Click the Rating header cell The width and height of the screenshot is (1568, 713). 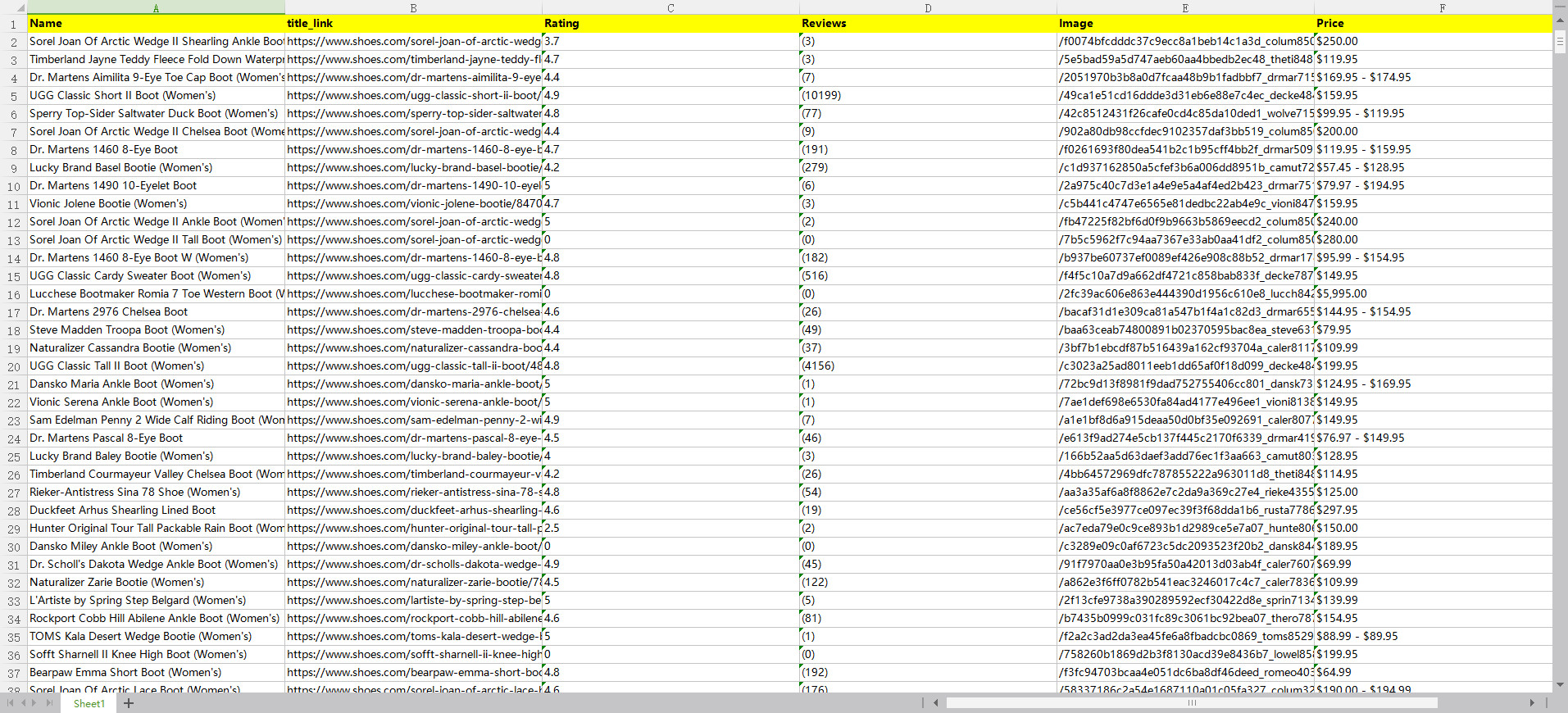[x=670, y=24]
